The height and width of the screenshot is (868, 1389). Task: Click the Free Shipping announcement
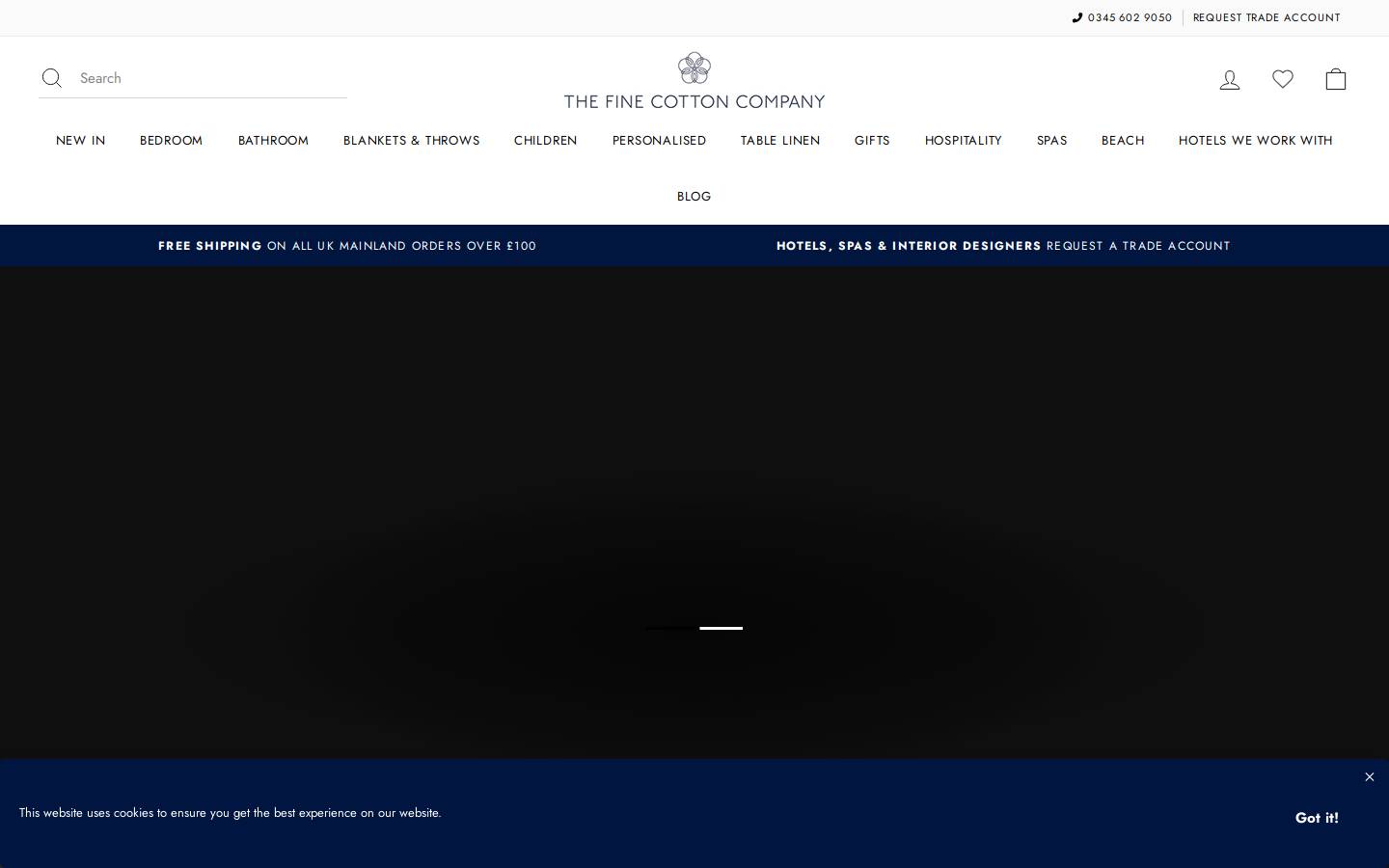[347, 246]
